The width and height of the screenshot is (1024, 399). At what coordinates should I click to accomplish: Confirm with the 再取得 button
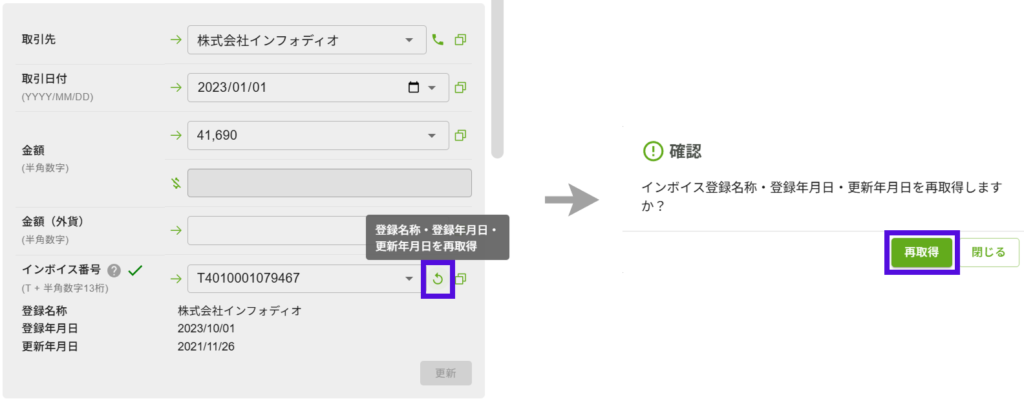coord(921,252)
